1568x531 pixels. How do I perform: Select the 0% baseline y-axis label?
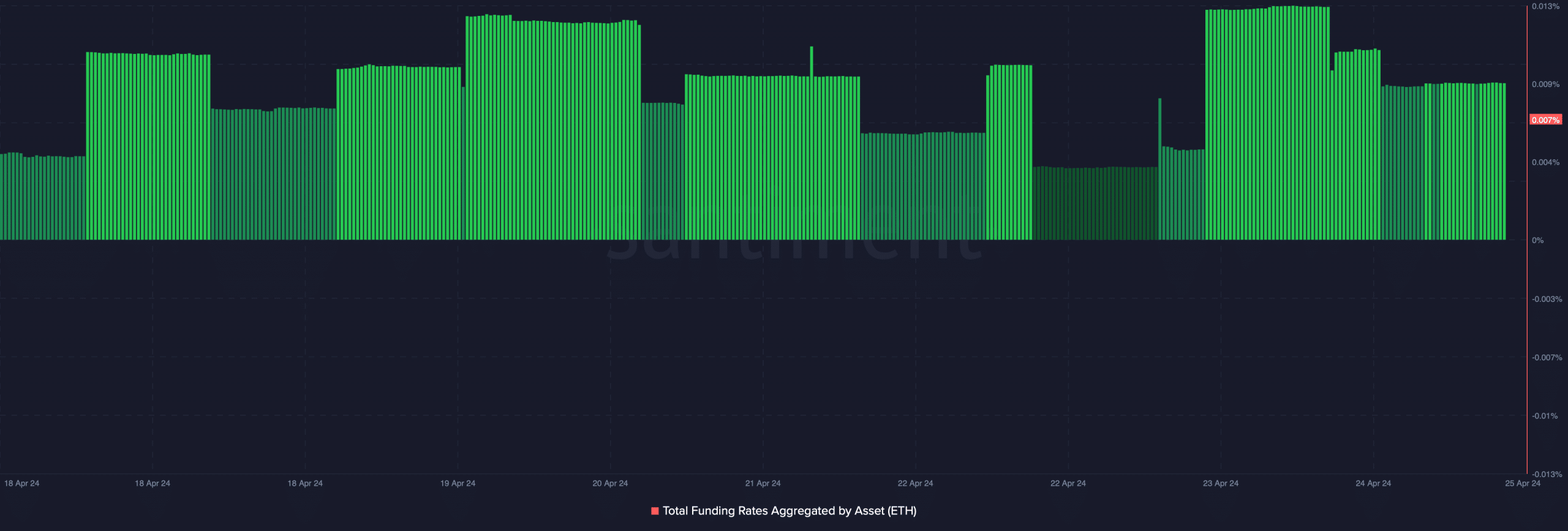[1537, 240]
